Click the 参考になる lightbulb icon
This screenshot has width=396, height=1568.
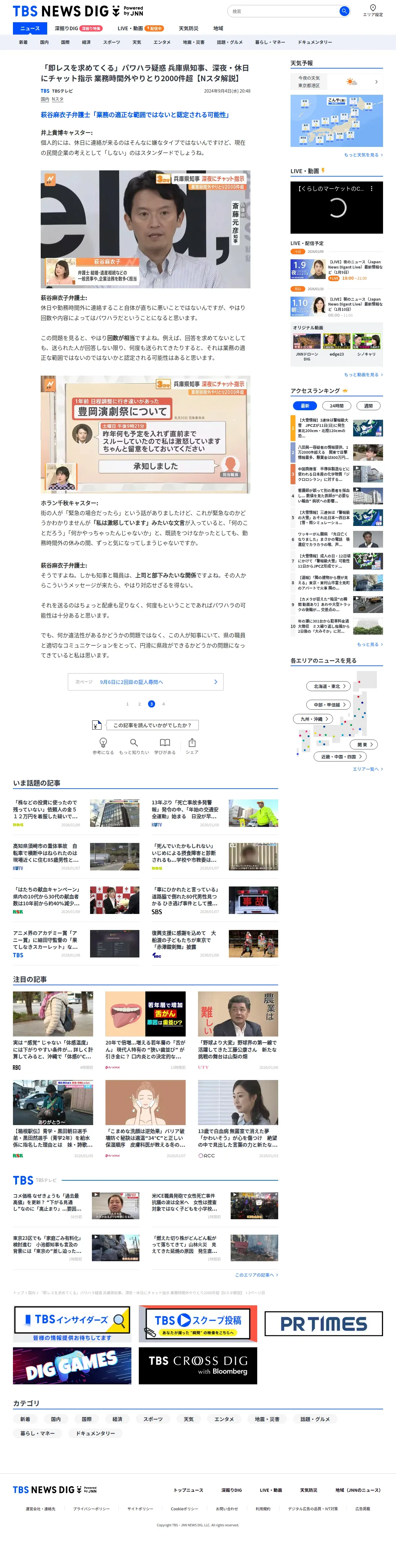click(103, 743)
